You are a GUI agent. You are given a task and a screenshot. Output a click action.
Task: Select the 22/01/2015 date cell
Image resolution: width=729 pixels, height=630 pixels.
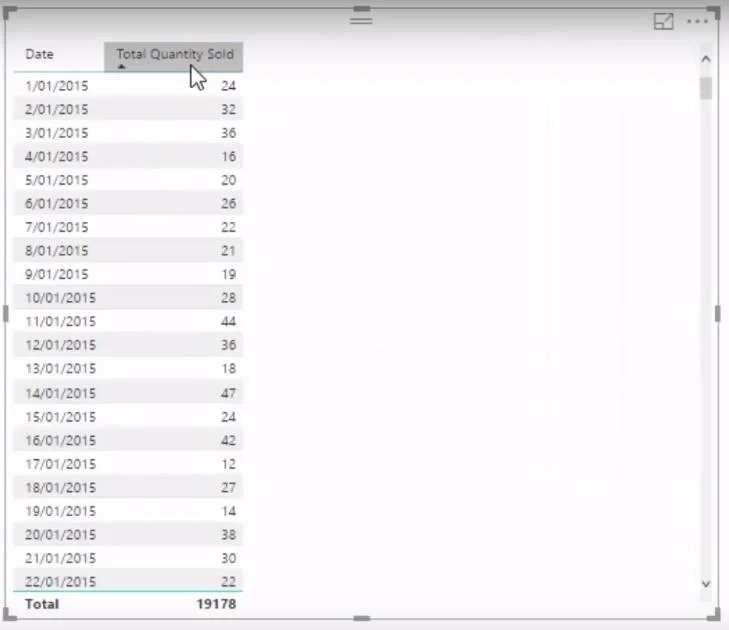click(x=60, y=582)
